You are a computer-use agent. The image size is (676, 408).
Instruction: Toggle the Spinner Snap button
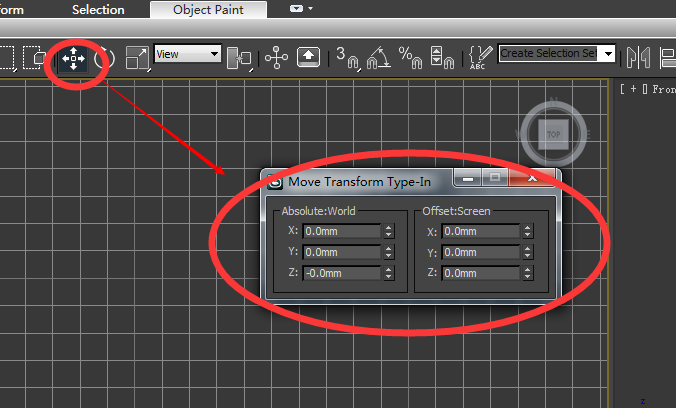click(442, 58)
